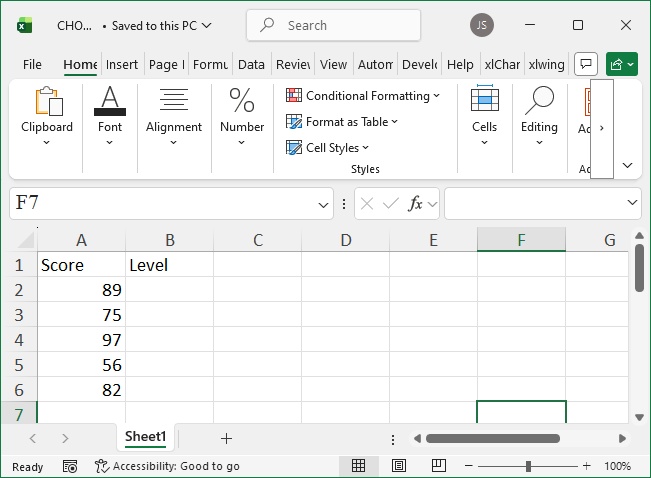The image size is (651, 478).
Task: Select column A header
Action: tap(81, 240)
